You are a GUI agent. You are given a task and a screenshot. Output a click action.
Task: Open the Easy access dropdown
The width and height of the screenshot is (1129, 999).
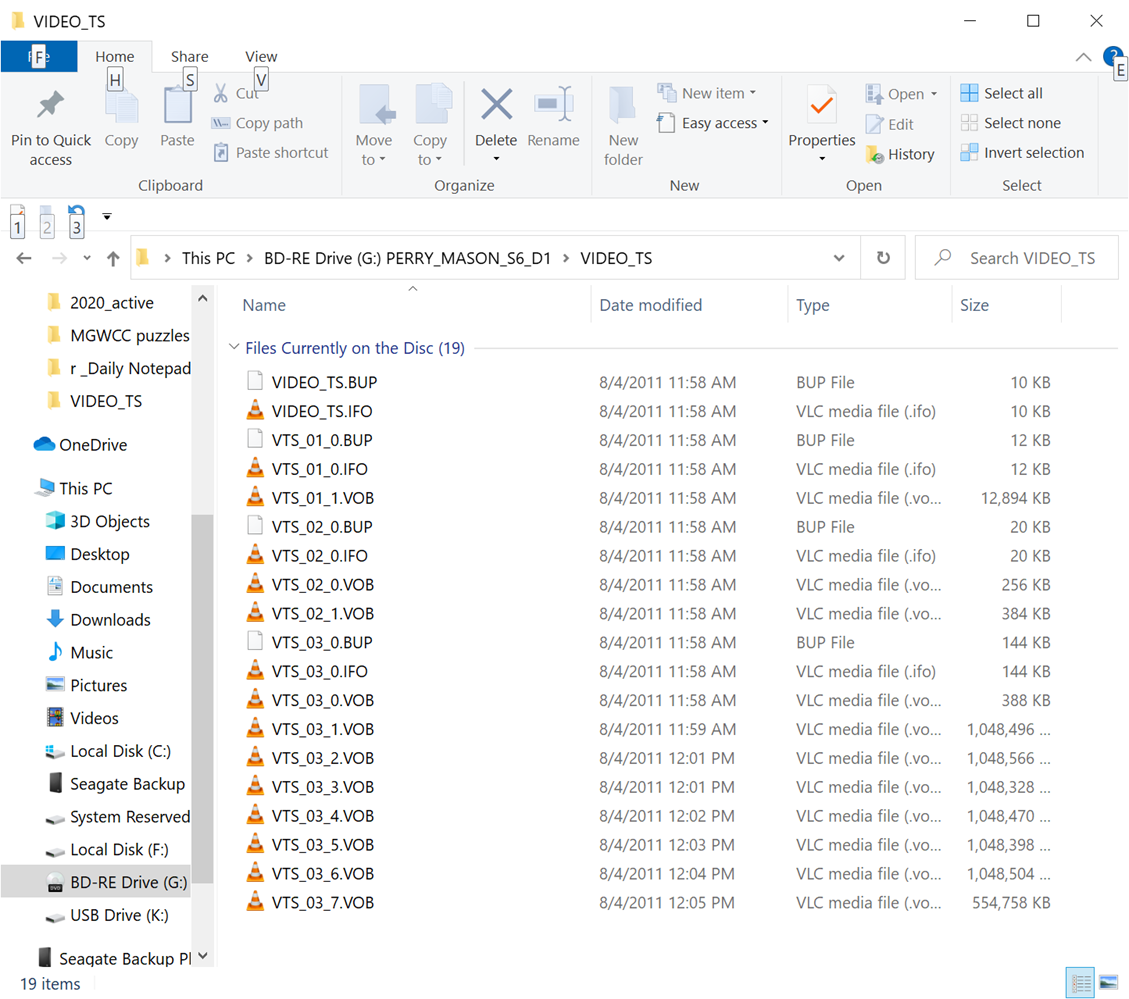coord(712,122)
